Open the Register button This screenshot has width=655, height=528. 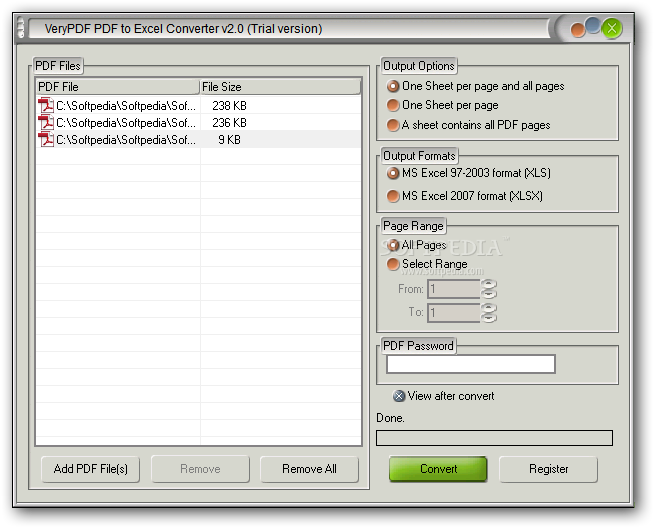(x=548, y=469)
